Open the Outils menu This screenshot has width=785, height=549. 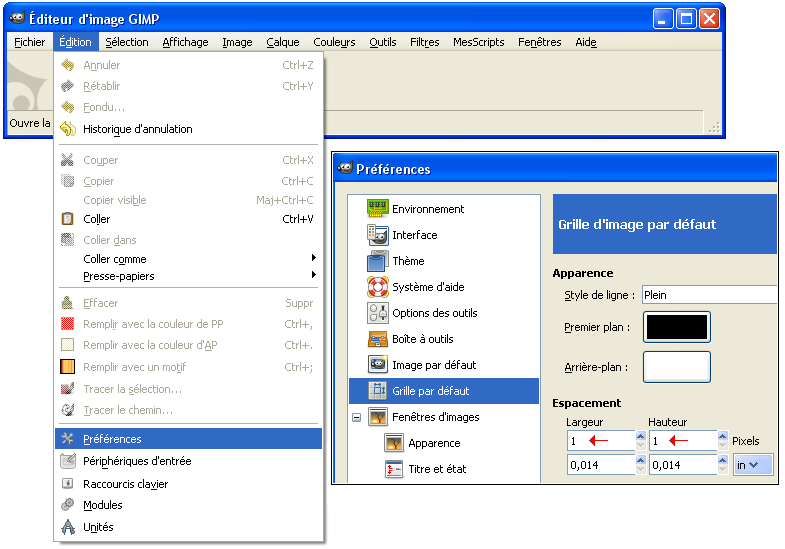[x=382, y=42]
